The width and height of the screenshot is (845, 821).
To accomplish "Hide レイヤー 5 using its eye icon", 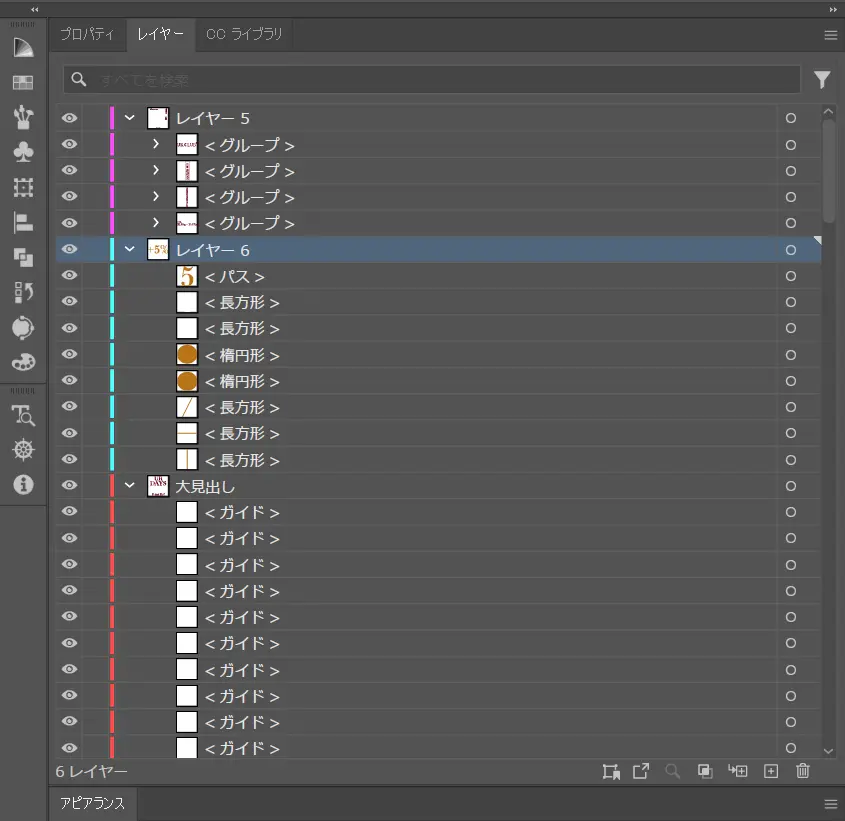I will click(x=69, y=118).
